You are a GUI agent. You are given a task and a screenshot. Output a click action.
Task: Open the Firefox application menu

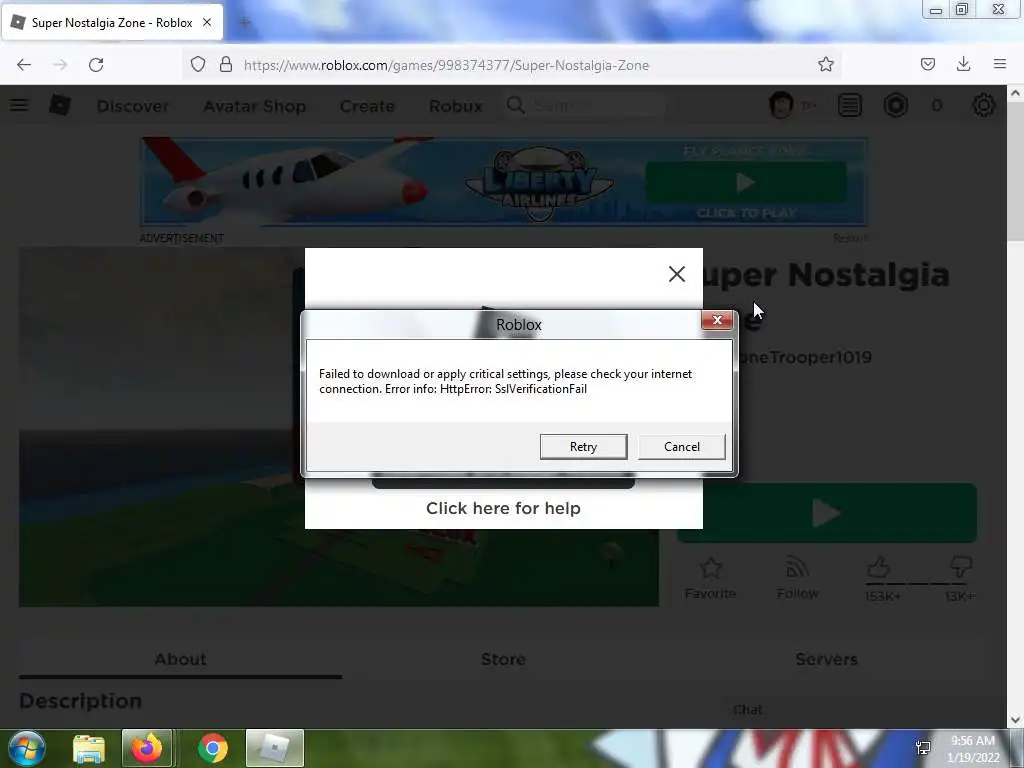click(x=999, y=65)
